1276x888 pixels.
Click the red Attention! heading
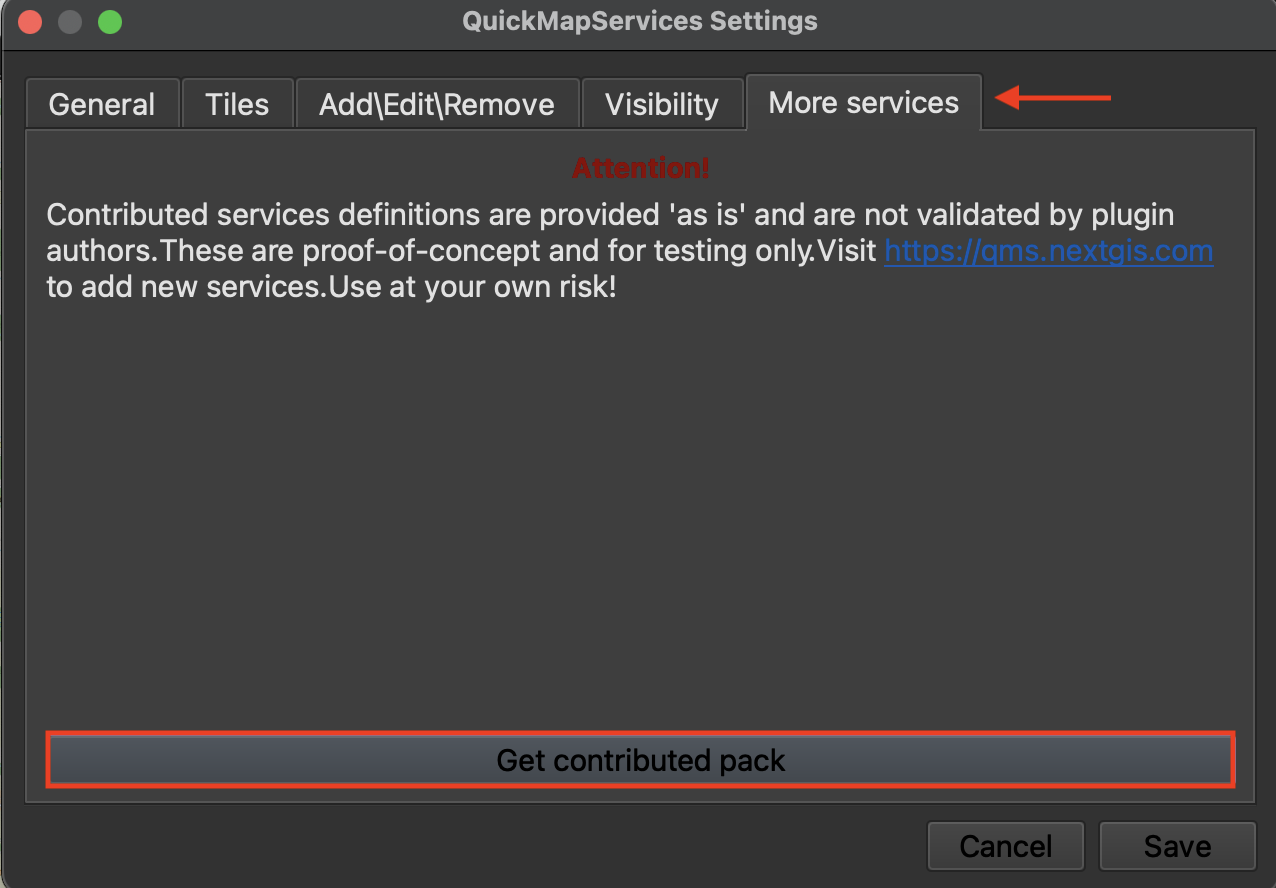pos(640,168)
